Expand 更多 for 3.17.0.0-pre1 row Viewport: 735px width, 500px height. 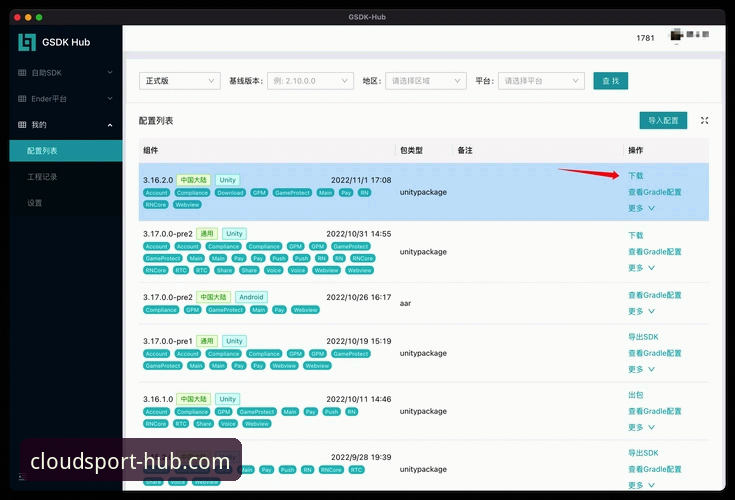pyautogui.click(x=641, y=369)
